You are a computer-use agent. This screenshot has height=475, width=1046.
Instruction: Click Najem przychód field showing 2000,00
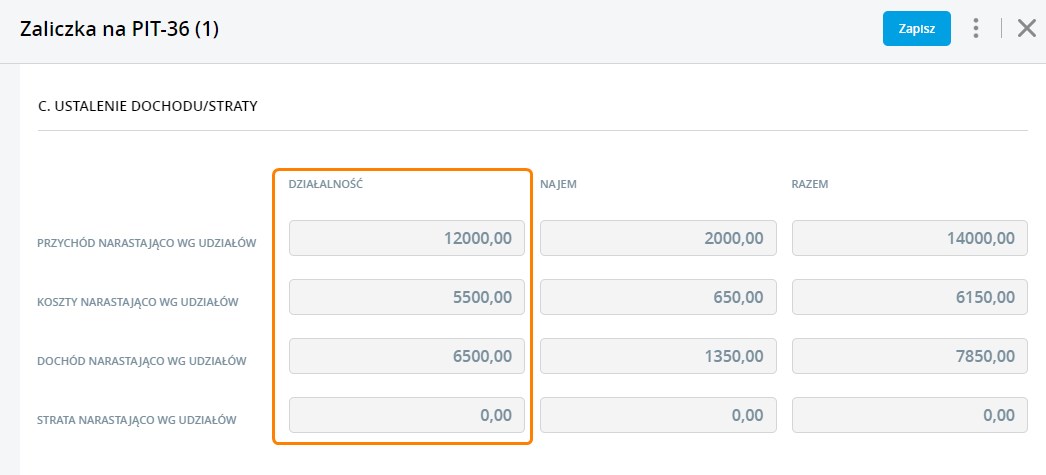(658, 238)
